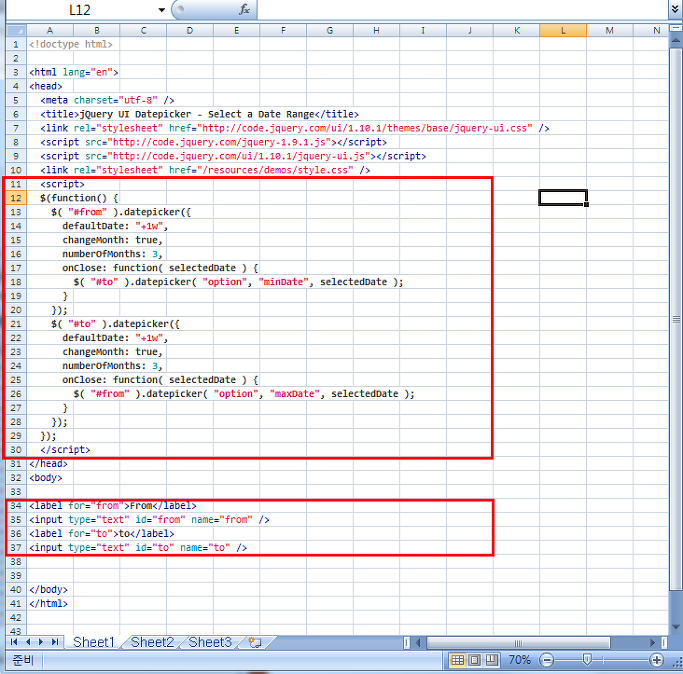Click the Select All corner button

pos(16,30)
